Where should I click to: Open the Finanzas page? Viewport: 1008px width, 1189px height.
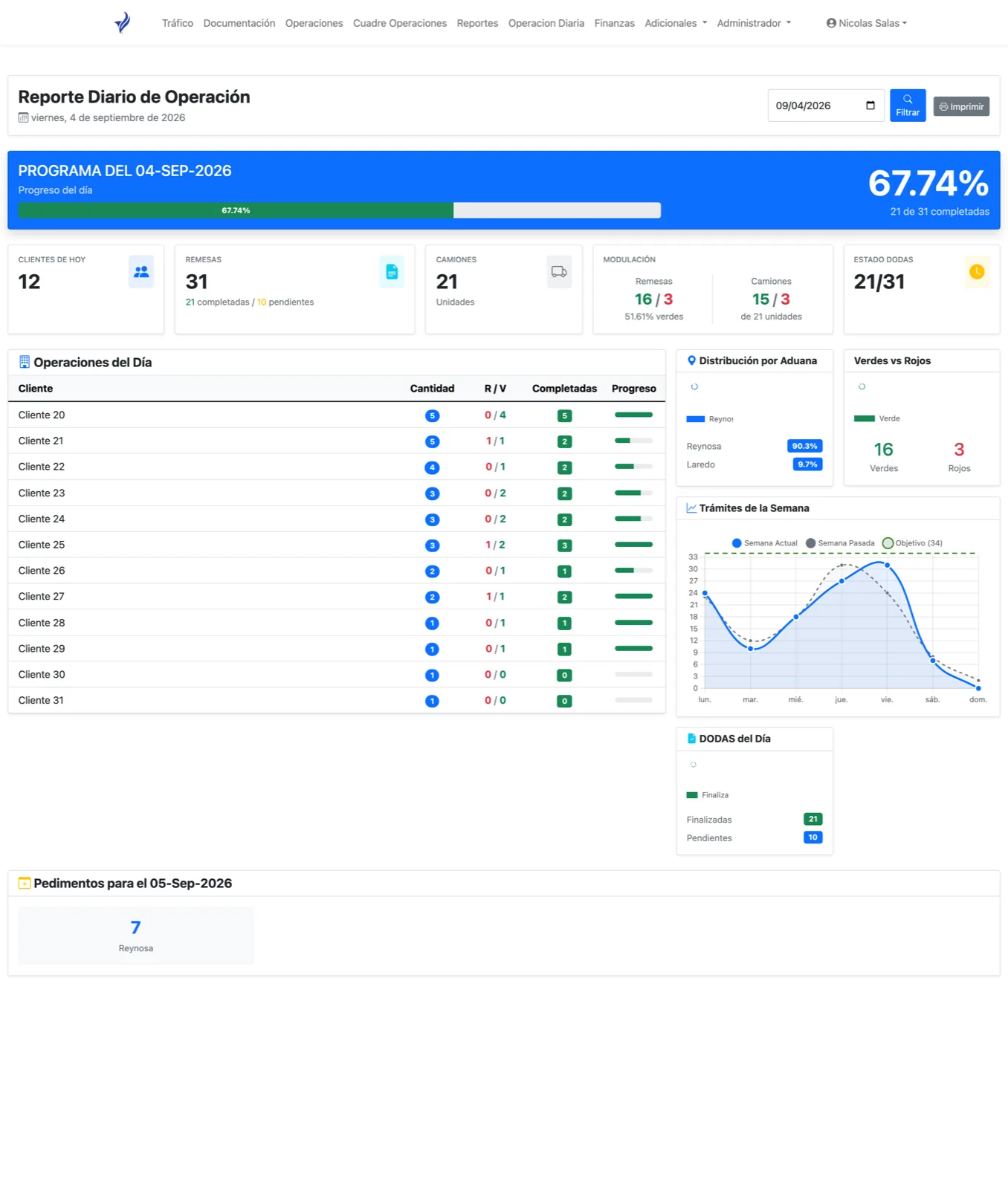(615, 23)
